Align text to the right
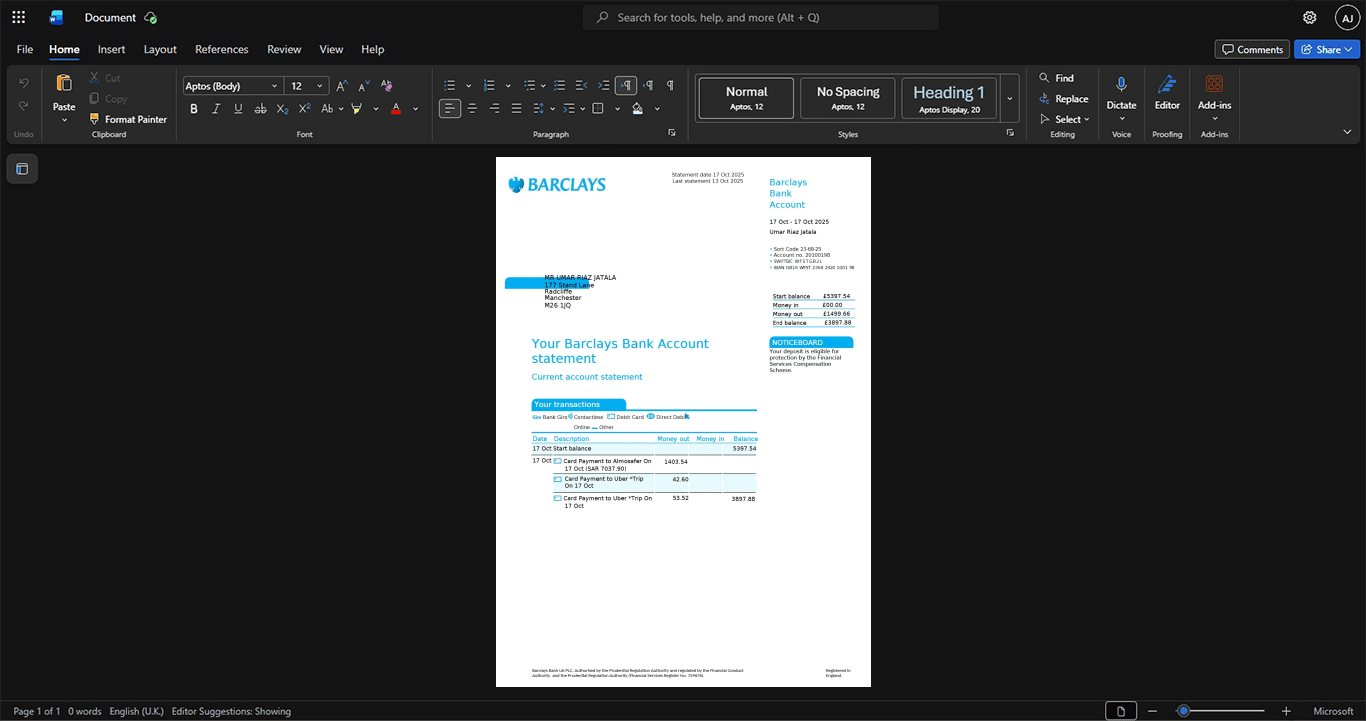Image resolution: width=1366 pixels, height=721 pixels. click(x=494, y=108)
